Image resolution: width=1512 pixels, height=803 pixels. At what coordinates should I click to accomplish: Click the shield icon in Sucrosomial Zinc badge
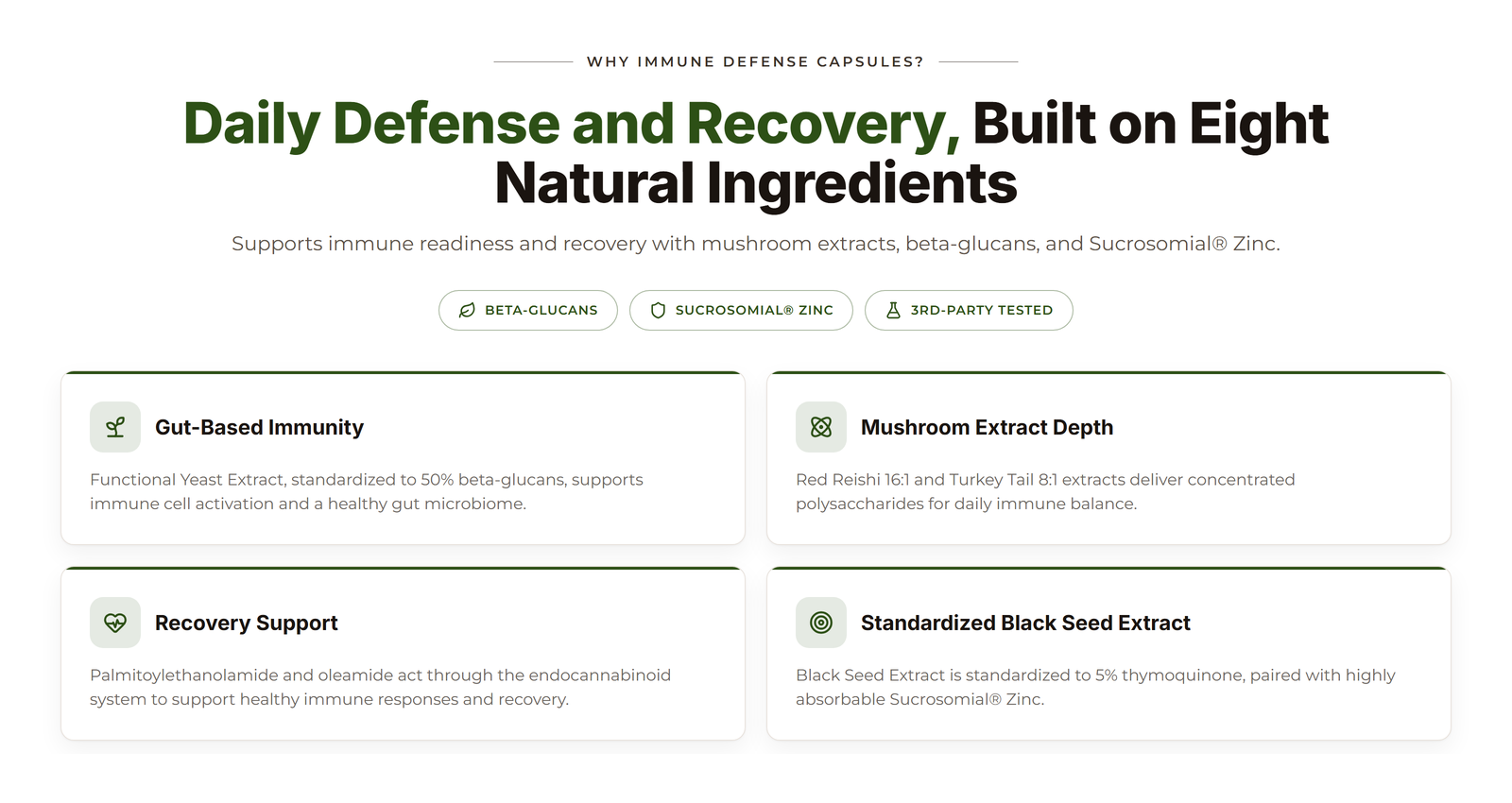coord(658,310)
